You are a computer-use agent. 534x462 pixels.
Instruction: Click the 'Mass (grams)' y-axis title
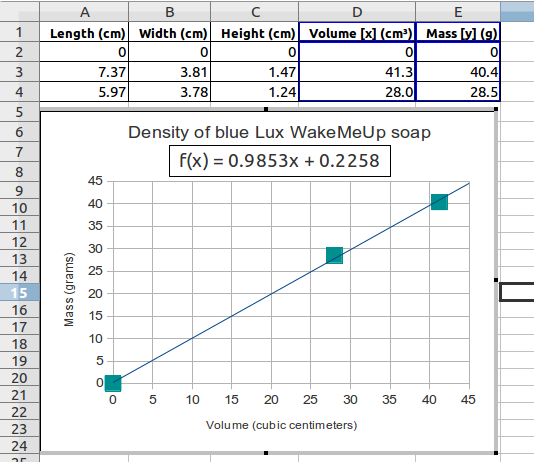[69, 290]
